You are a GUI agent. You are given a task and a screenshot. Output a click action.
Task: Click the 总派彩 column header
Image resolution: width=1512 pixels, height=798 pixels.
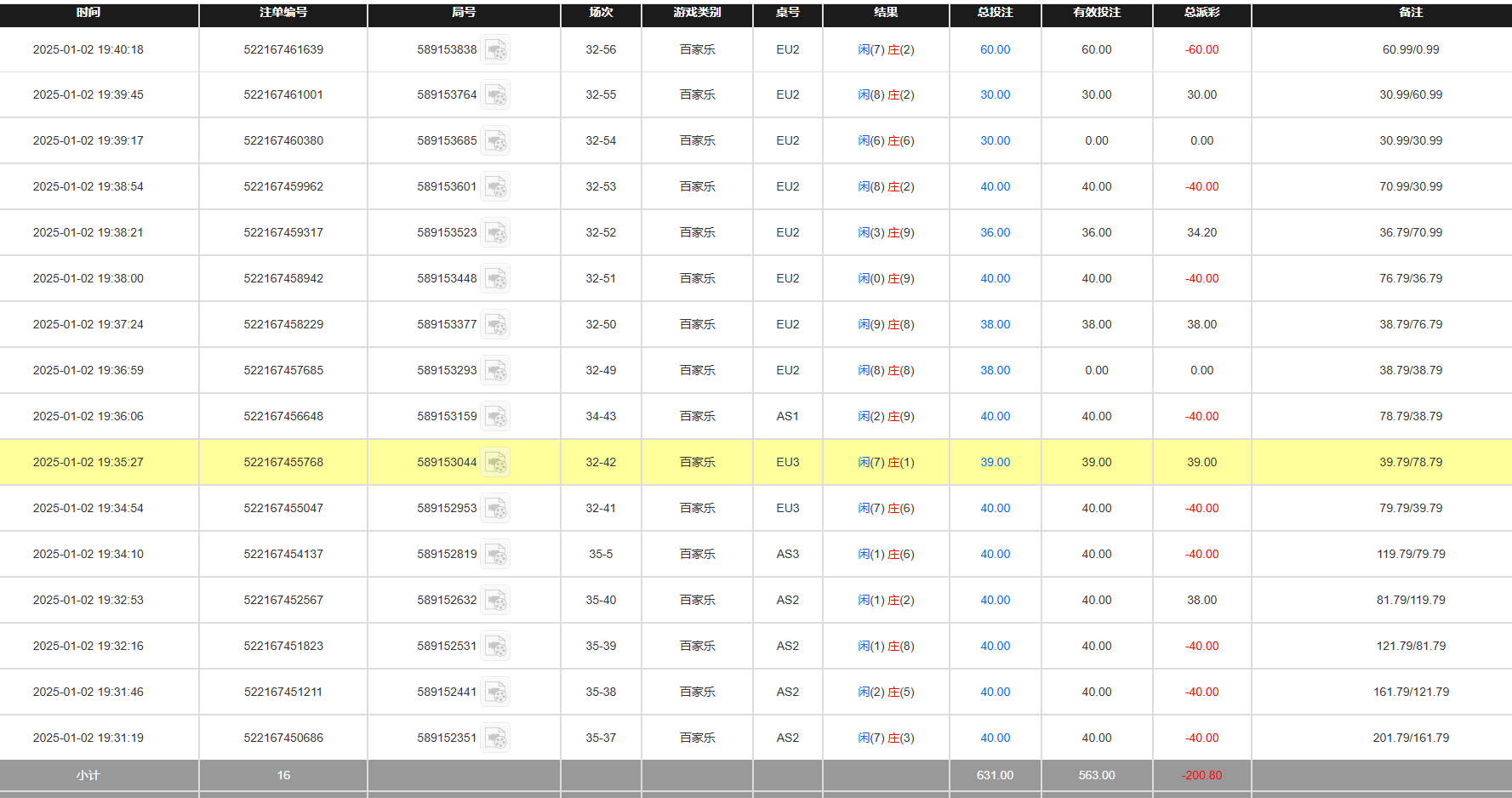tap(1201, 13)
